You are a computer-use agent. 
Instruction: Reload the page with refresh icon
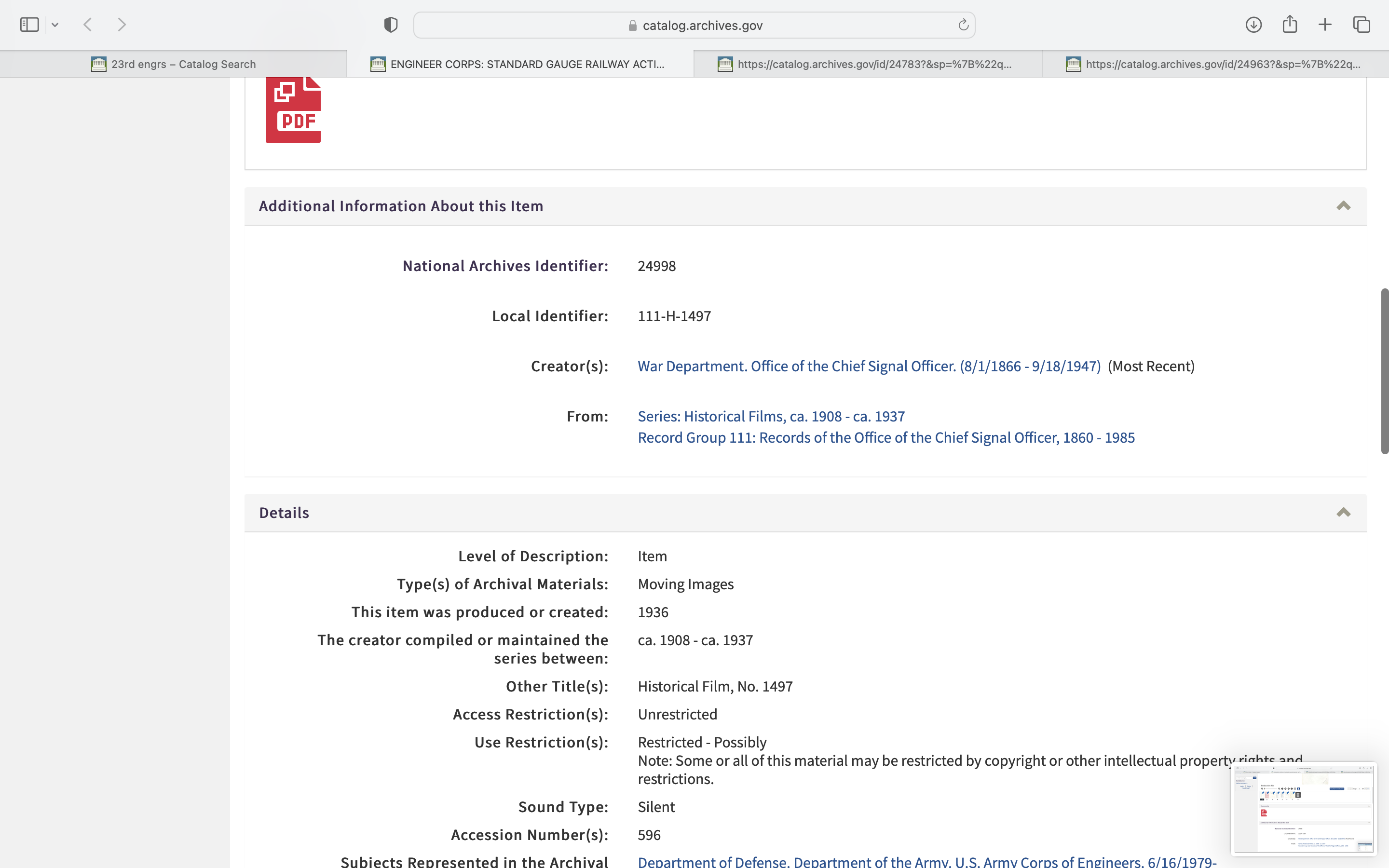click(963, 25)
